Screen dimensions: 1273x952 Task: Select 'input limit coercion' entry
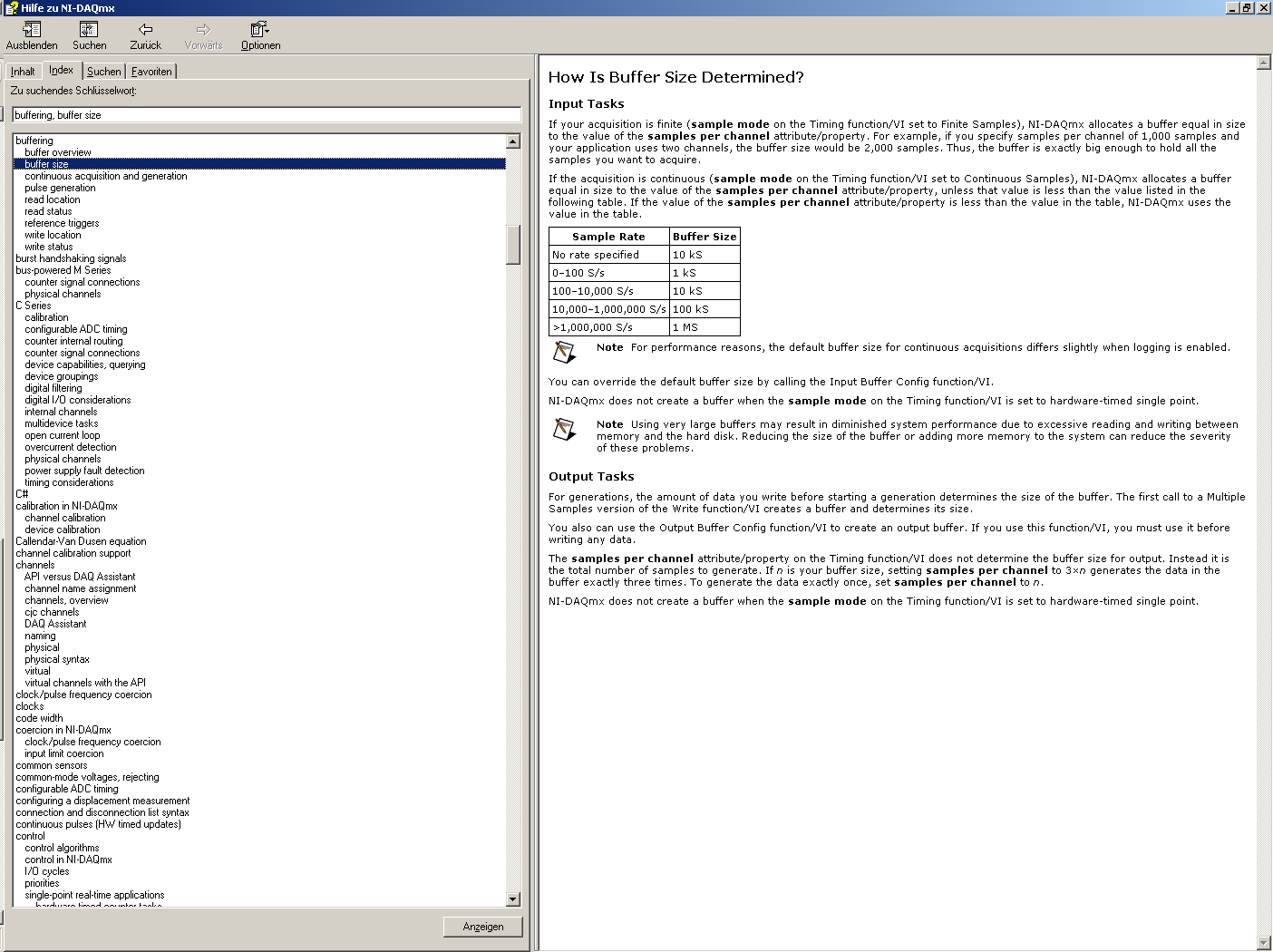64,753
